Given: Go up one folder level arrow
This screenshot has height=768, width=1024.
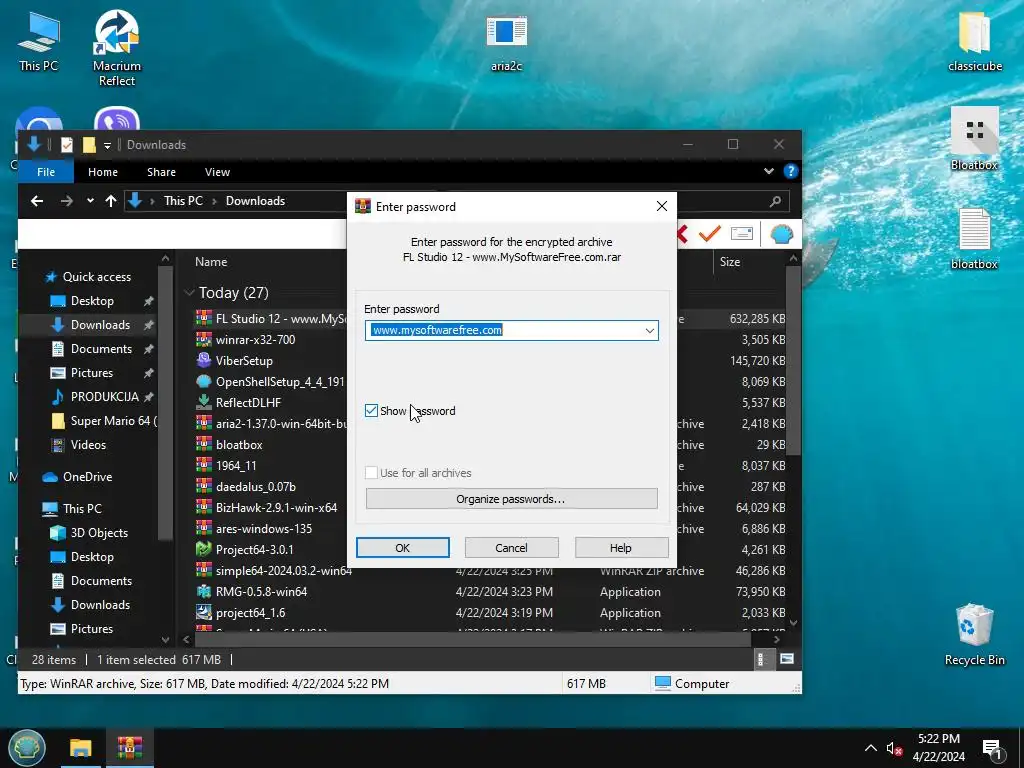Looking at the screenshot, I should point(110,201).
